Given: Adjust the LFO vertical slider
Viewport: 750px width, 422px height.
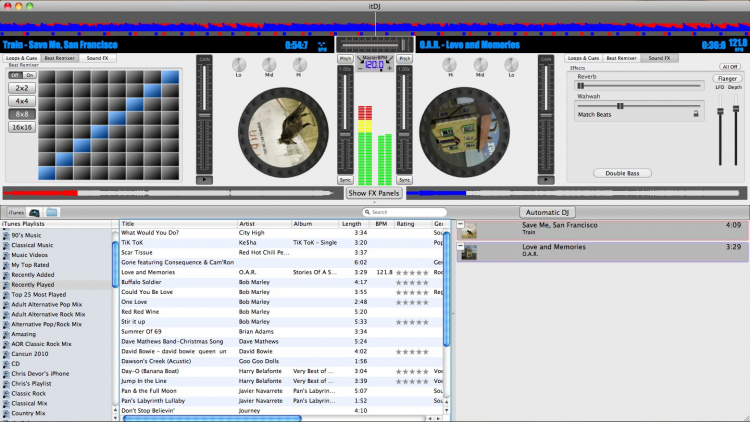Looking at the screenshot, I should coord(720,129).
